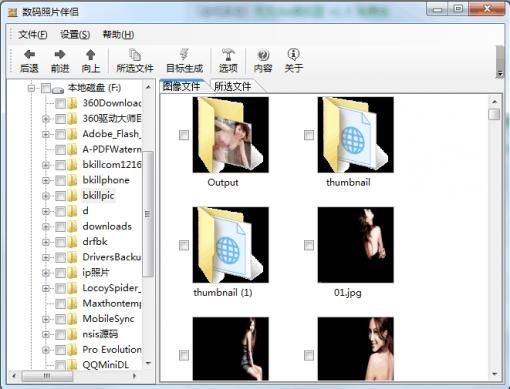Select the A-PDFWatermark folder in tree

coord(112,150)
